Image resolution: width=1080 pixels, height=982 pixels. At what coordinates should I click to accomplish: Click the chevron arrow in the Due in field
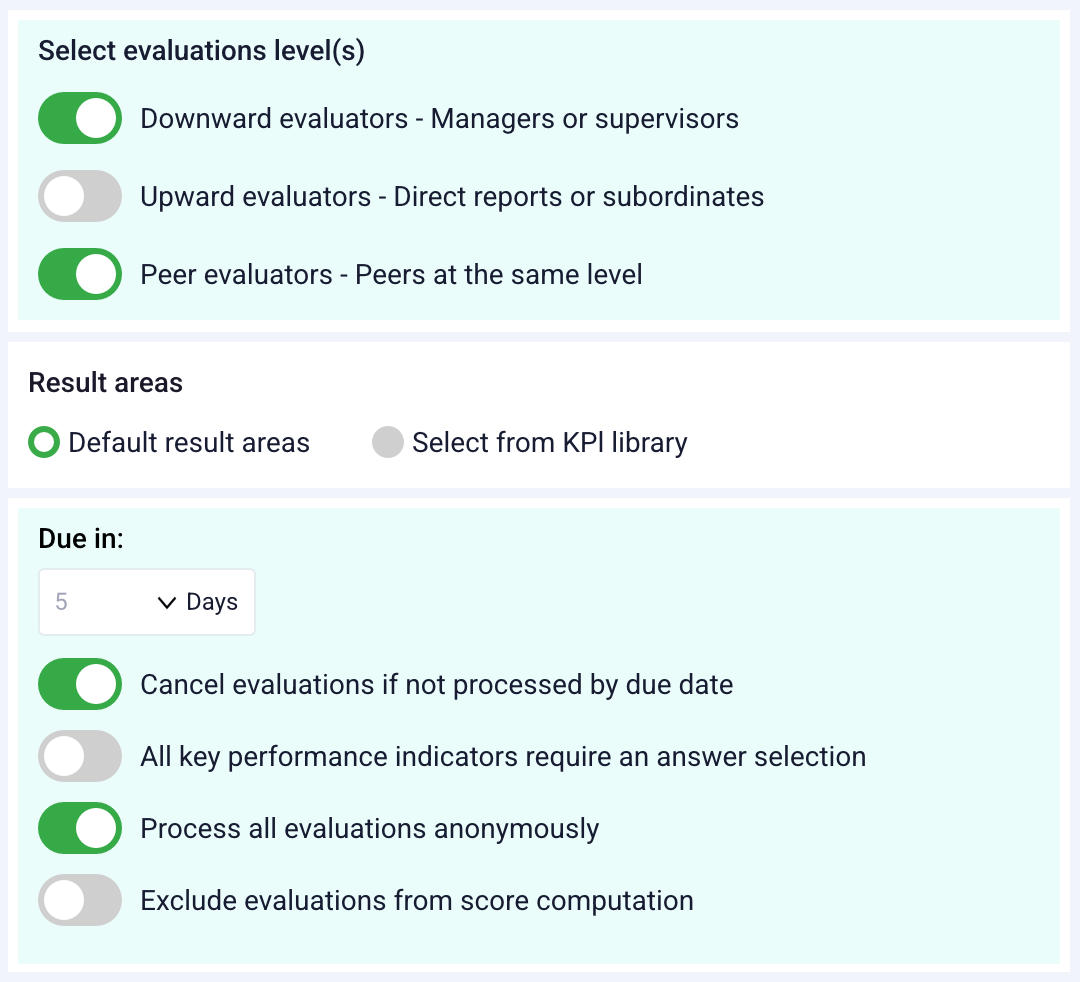(167, 602)
